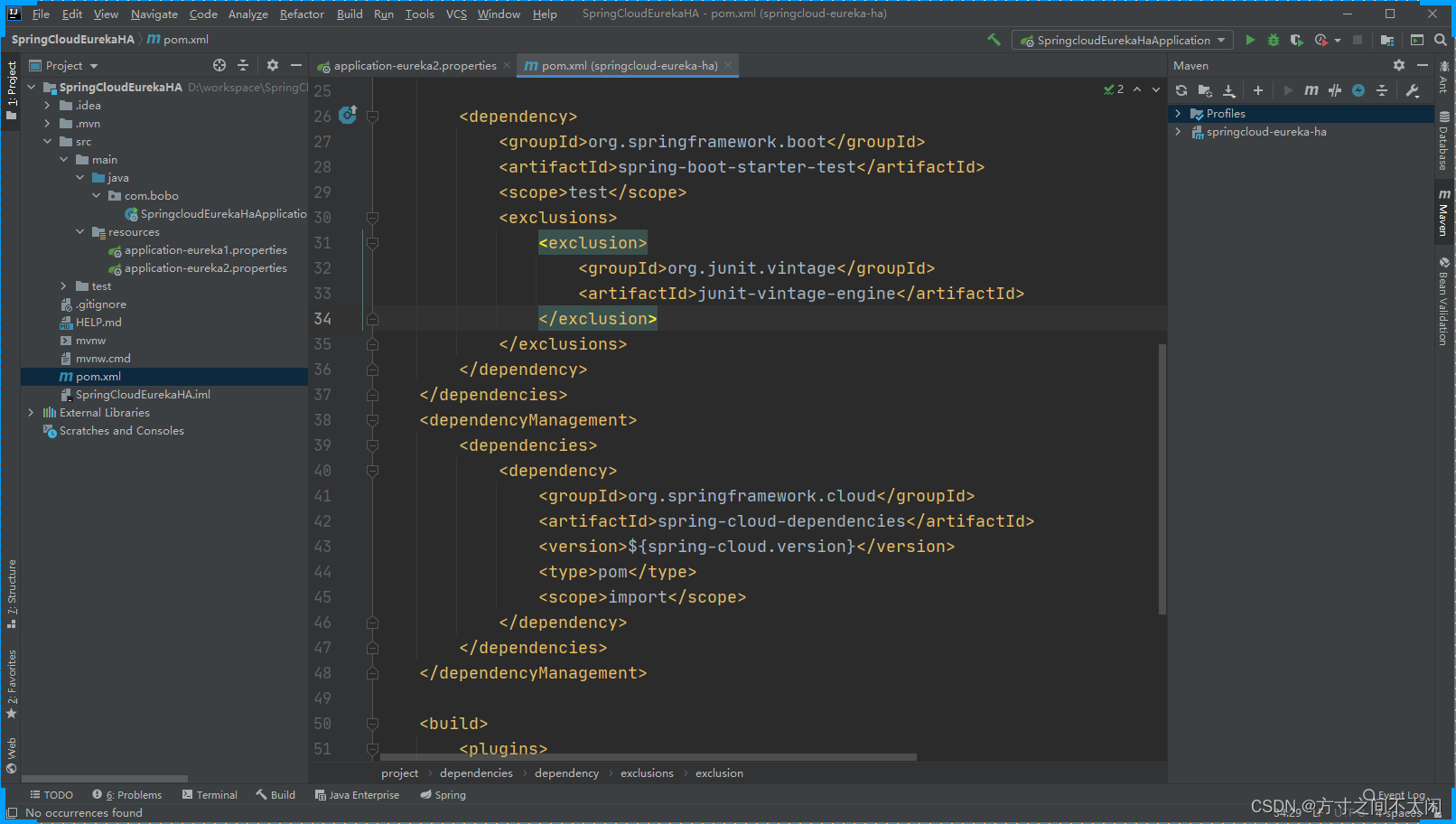Expand the .mvn folder
The height and width of the screenshot is (824, 1456).
[x=48, y=124]
